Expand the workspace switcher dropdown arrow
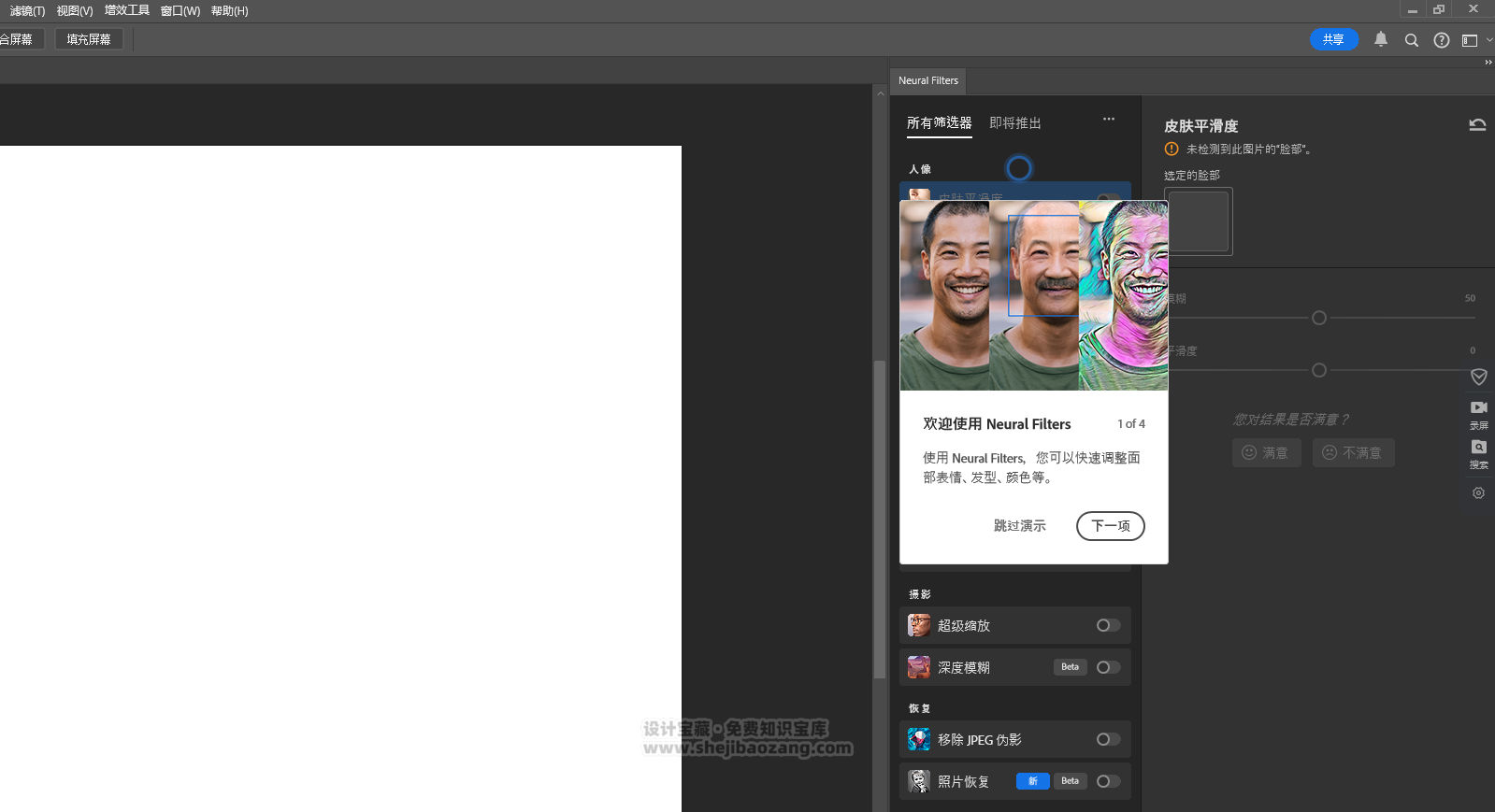The image size is (1495, 812). (x=1489, y=40)
